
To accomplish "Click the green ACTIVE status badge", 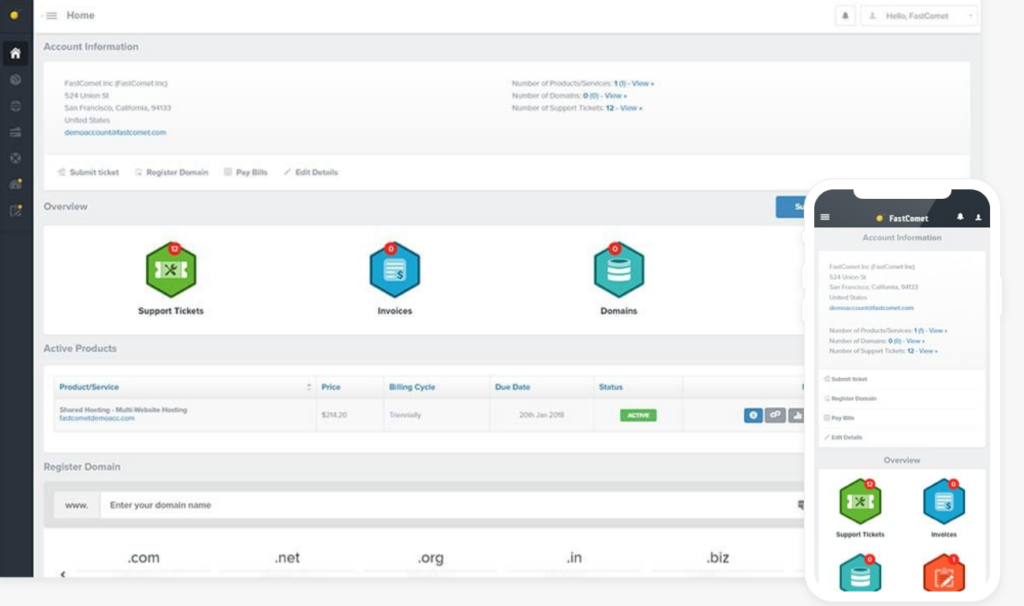I will [x=638, y=415].
